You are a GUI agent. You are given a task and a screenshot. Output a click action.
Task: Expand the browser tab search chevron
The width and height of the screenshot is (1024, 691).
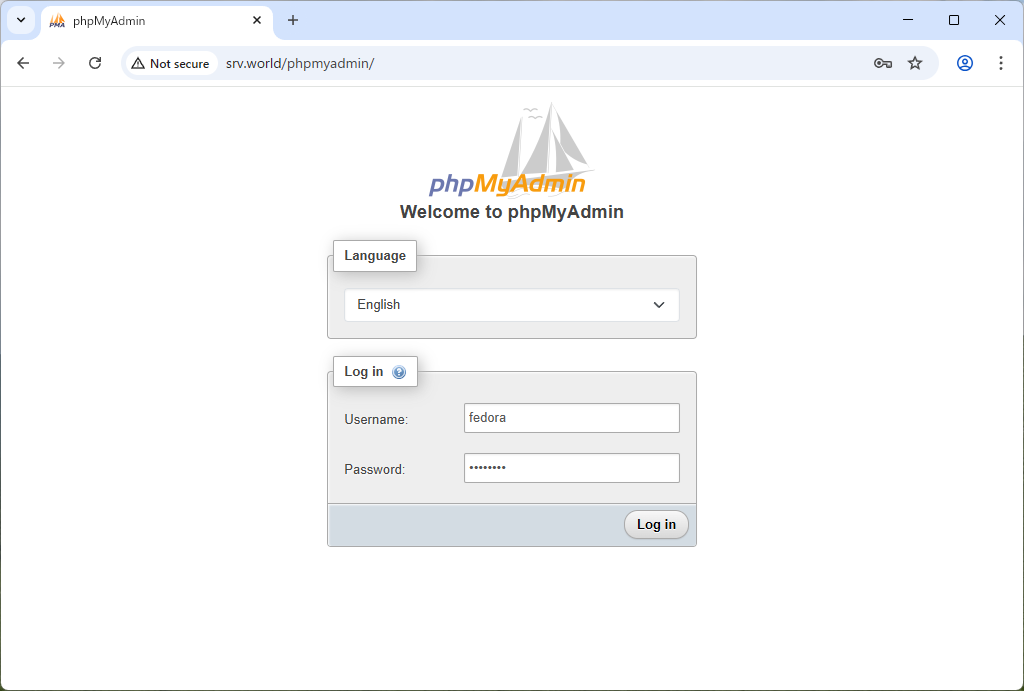(20, 20)
